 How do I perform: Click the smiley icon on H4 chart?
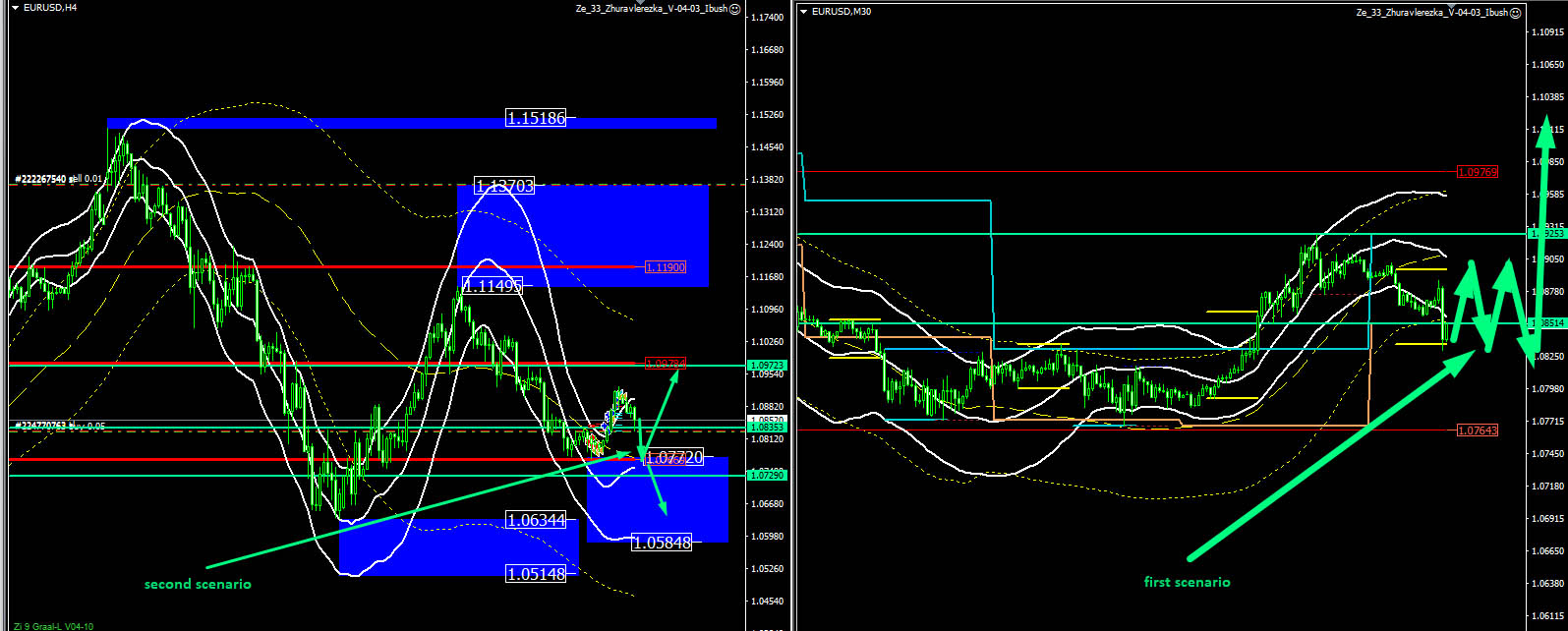click(x=736, y=9)
